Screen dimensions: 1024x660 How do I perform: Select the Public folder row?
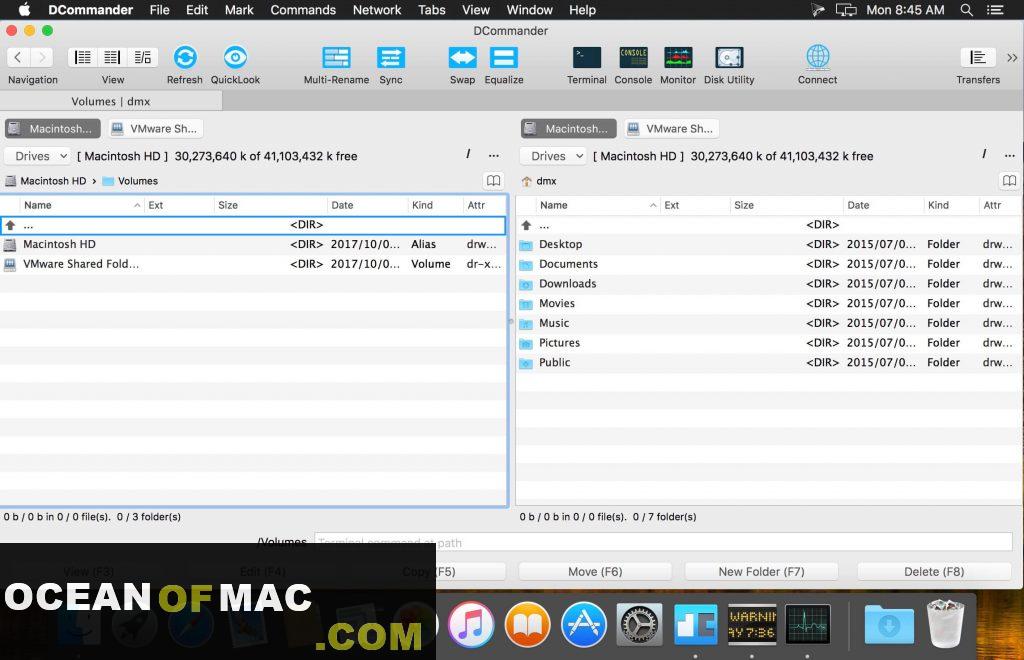(769, 362)
